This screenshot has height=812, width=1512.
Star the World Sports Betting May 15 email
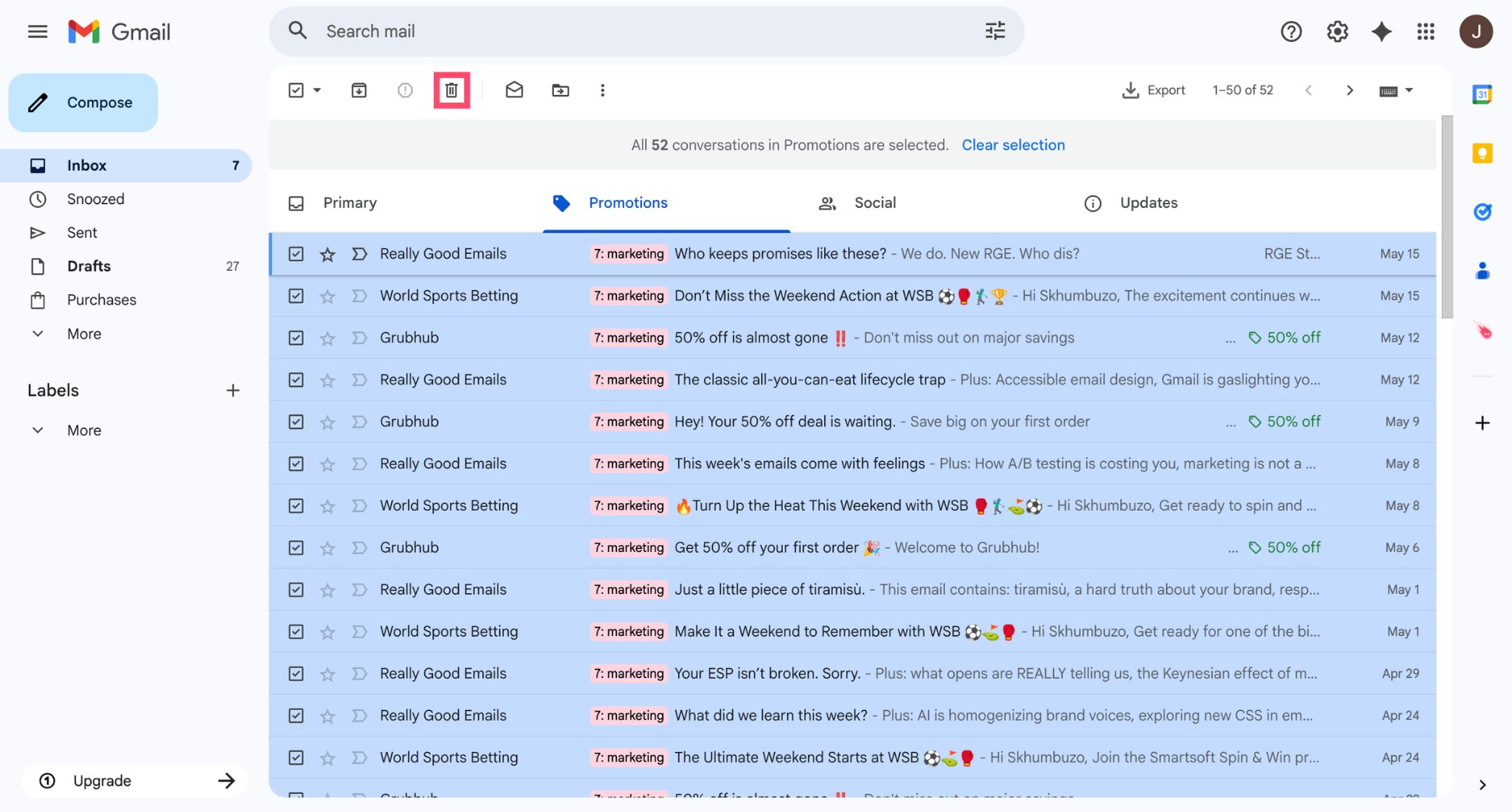click(327, 296)
